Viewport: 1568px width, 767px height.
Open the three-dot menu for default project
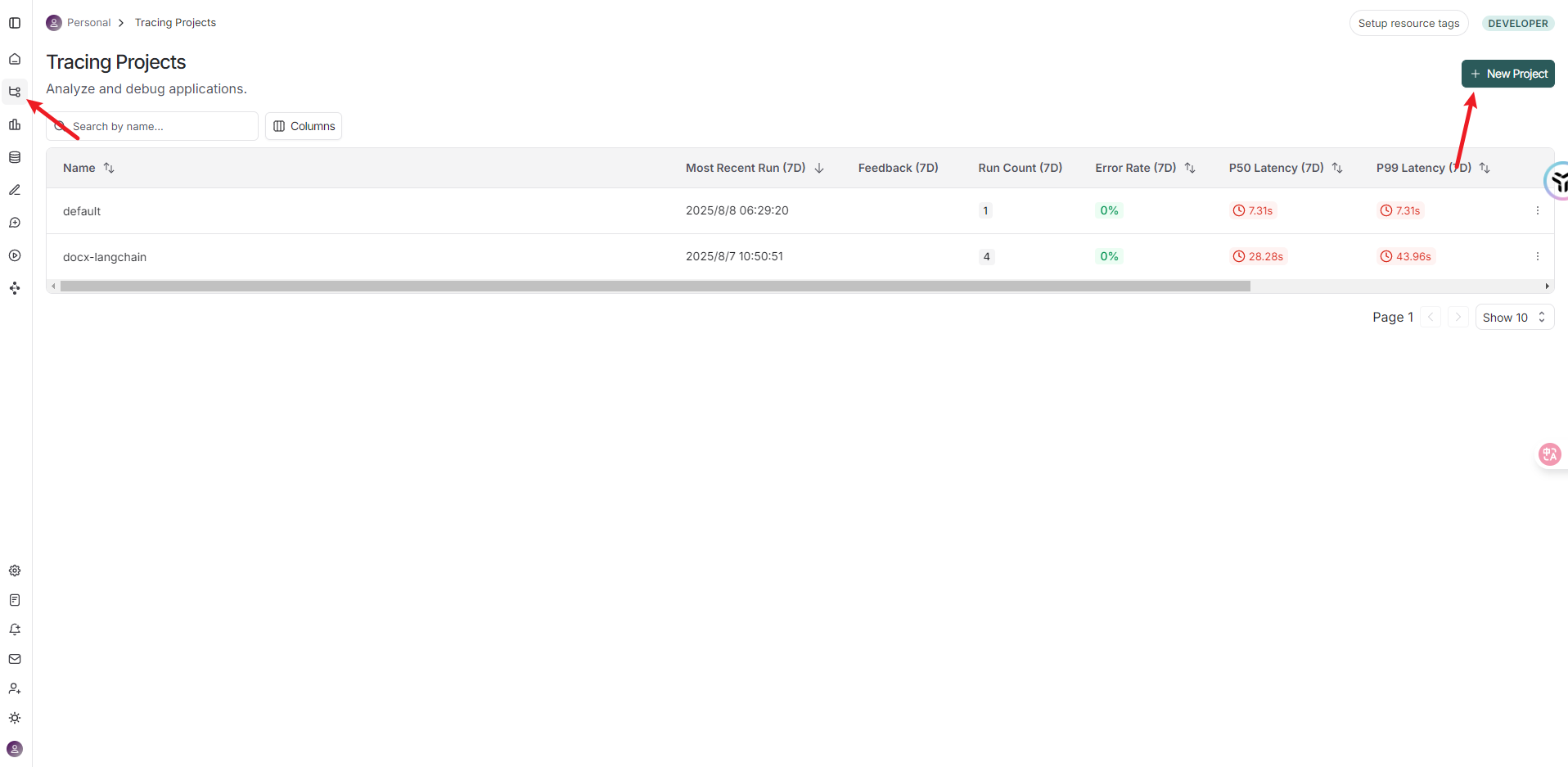click(x=1537, y=210)
